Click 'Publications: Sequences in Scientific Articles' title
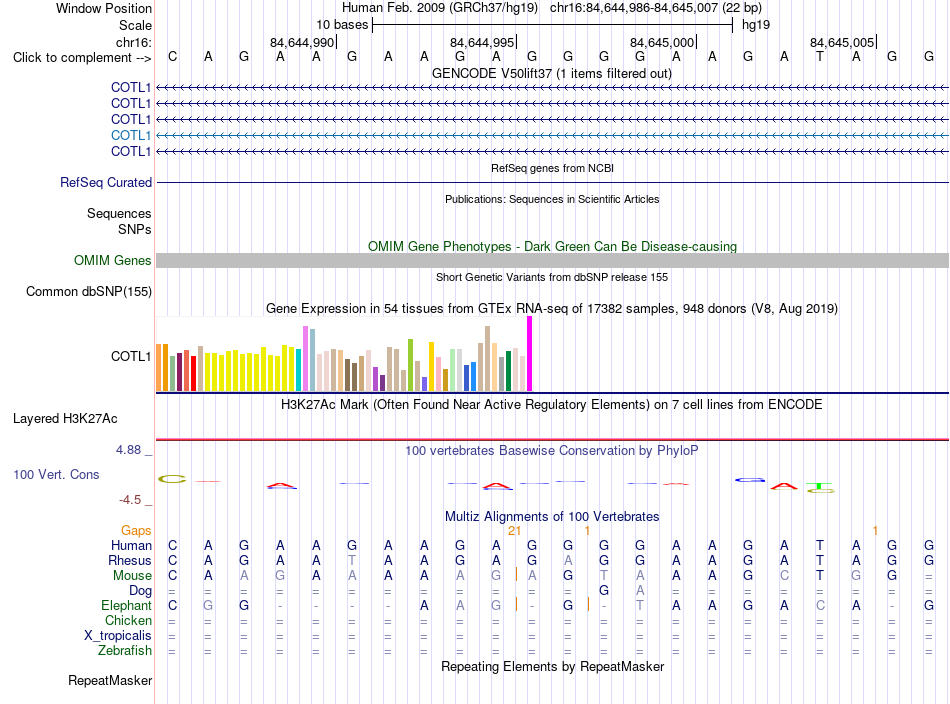The image size is (950, 704). (x=552, y=199)
